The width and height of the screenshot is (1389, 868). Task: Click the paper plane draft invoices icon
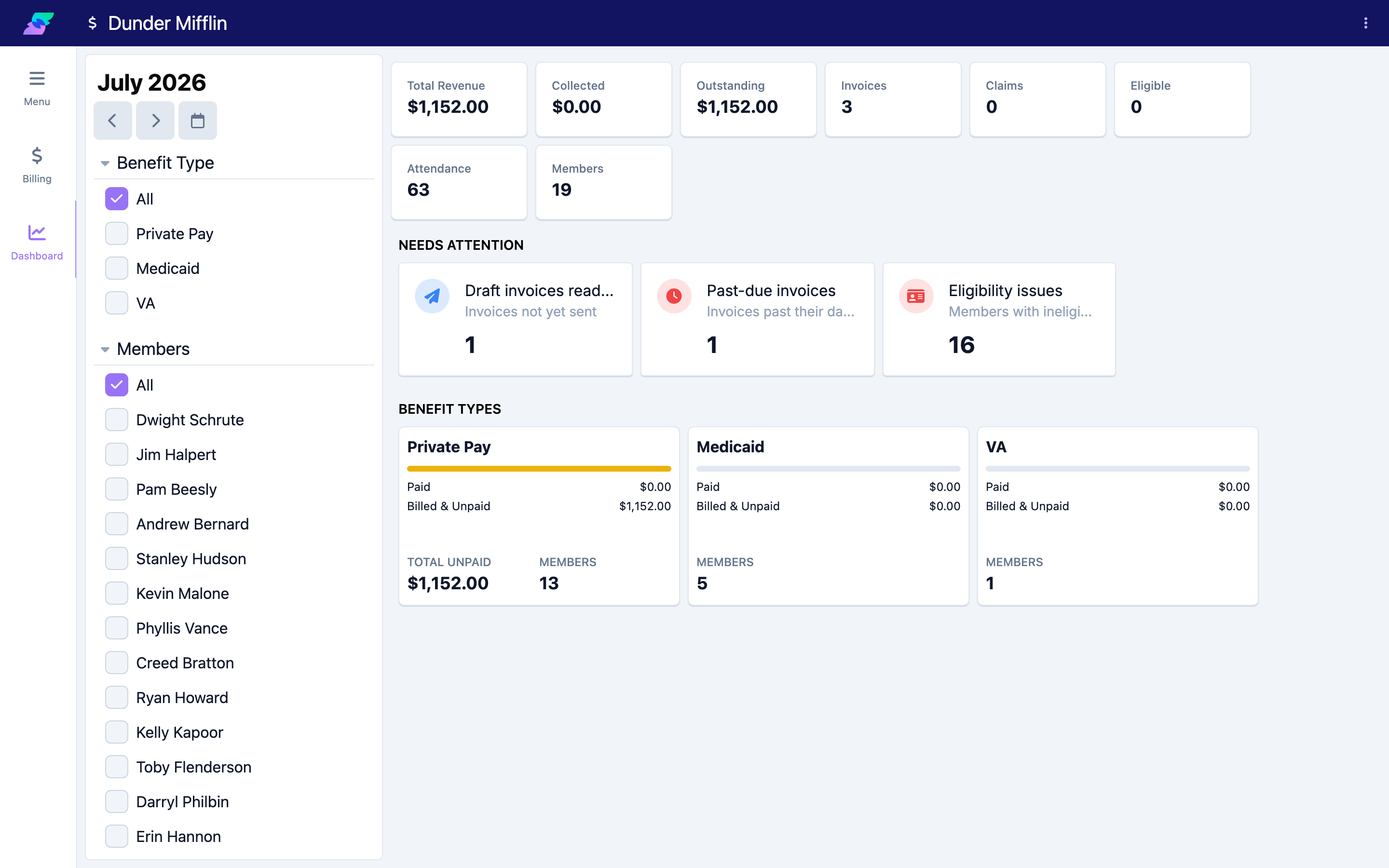(x=432, y=296)
